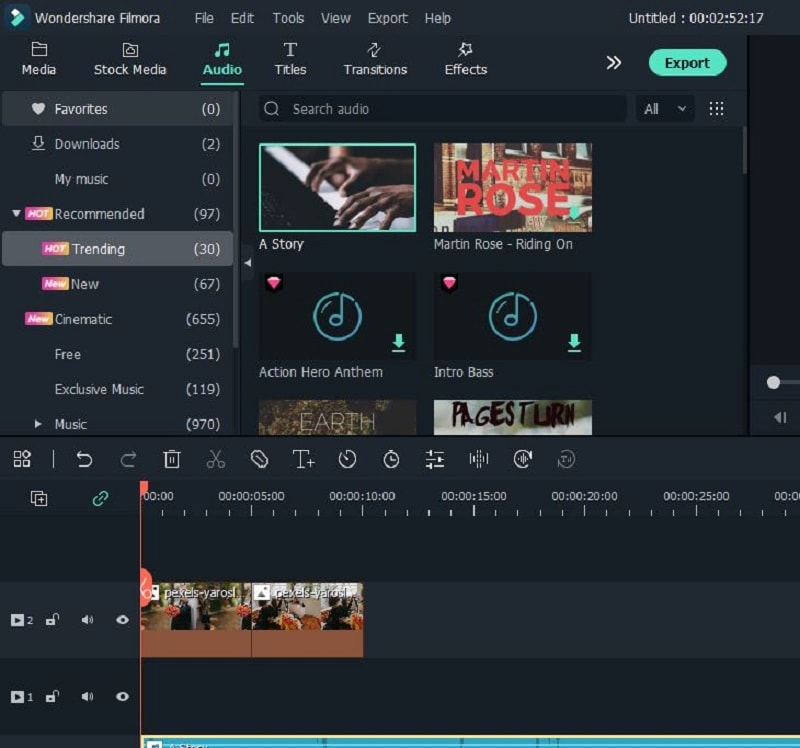
Task: Click the audio waveform beat icon
Action: (479, 459)
